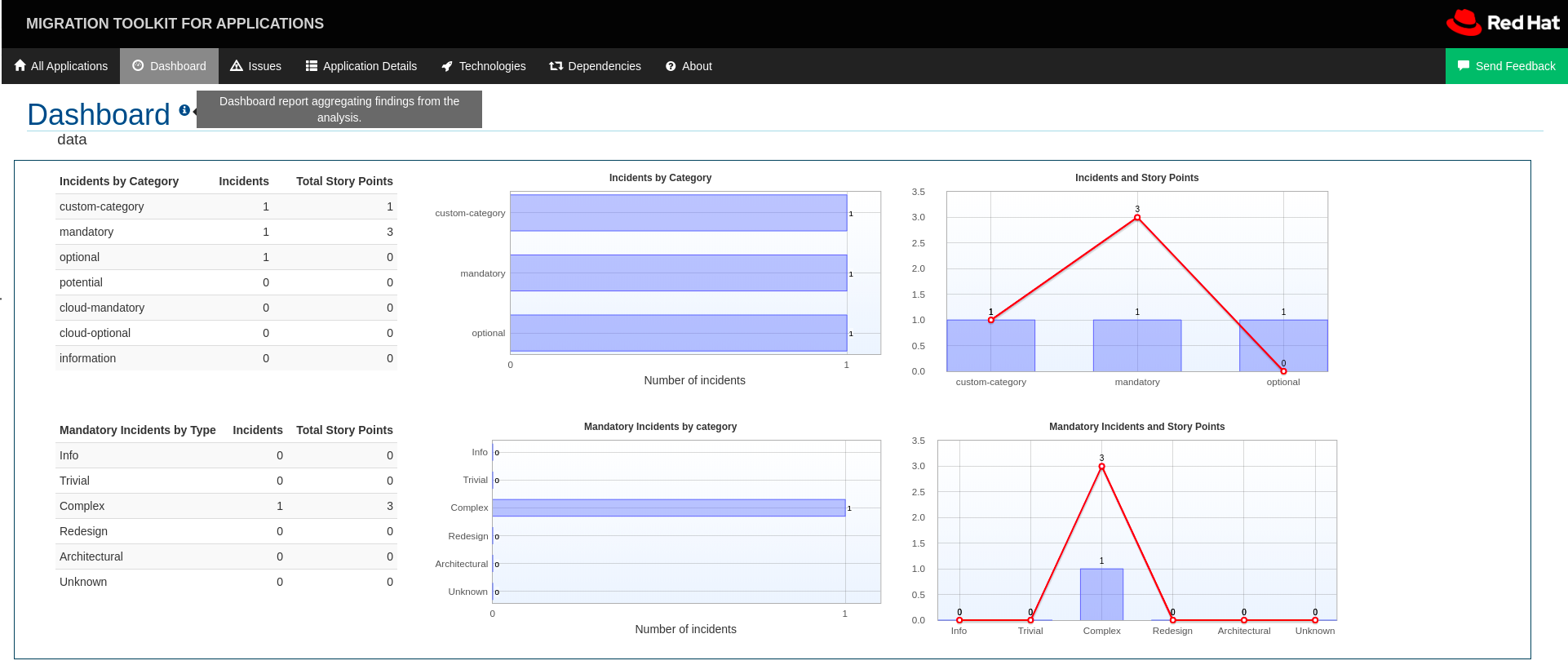Click the potential category row
Image resolution: width=1568 pixels, height=665 pixels.
coord(226,282)
